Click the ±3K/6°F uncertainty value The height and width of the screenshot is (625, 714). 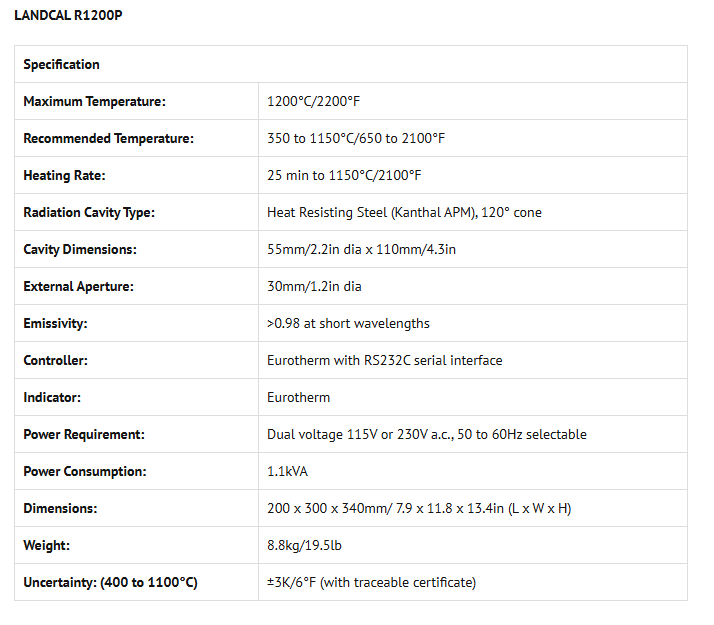[371, 582]
